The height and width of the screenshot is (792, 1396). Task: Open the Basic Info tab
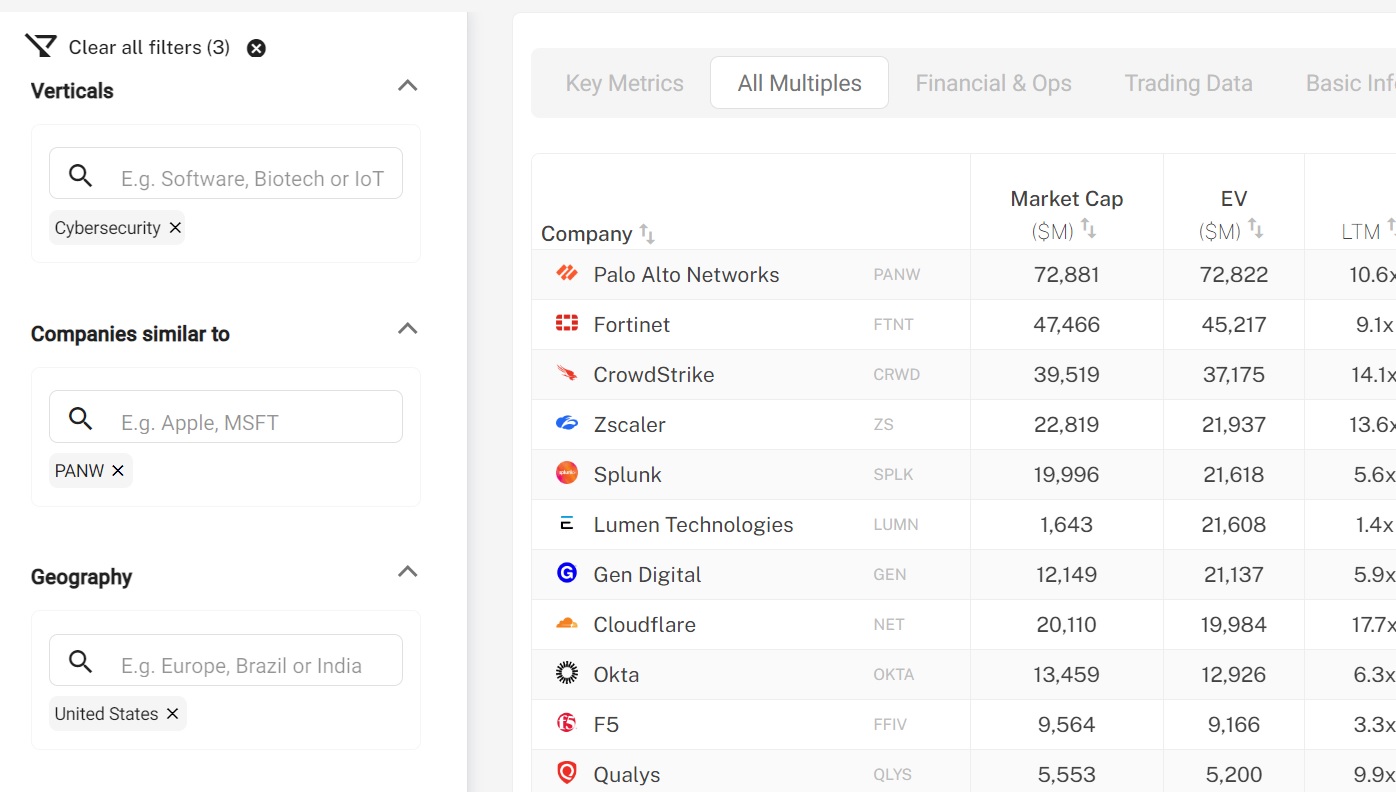(1350, 83)
